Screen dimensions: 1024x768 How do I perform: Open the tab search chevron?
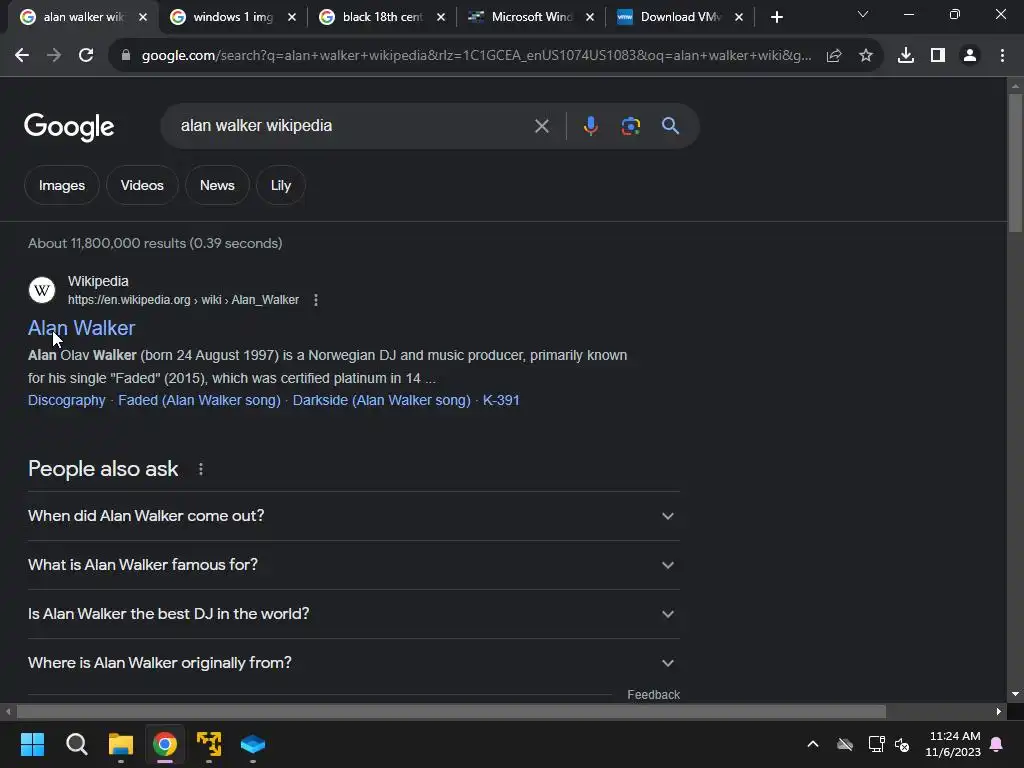click(863, 14)
